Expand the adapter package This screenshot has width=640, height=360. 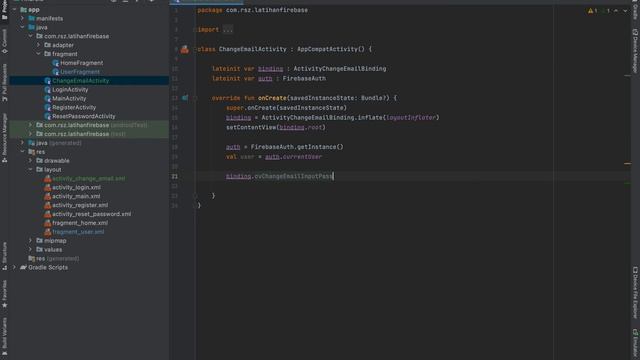[39, 45]
